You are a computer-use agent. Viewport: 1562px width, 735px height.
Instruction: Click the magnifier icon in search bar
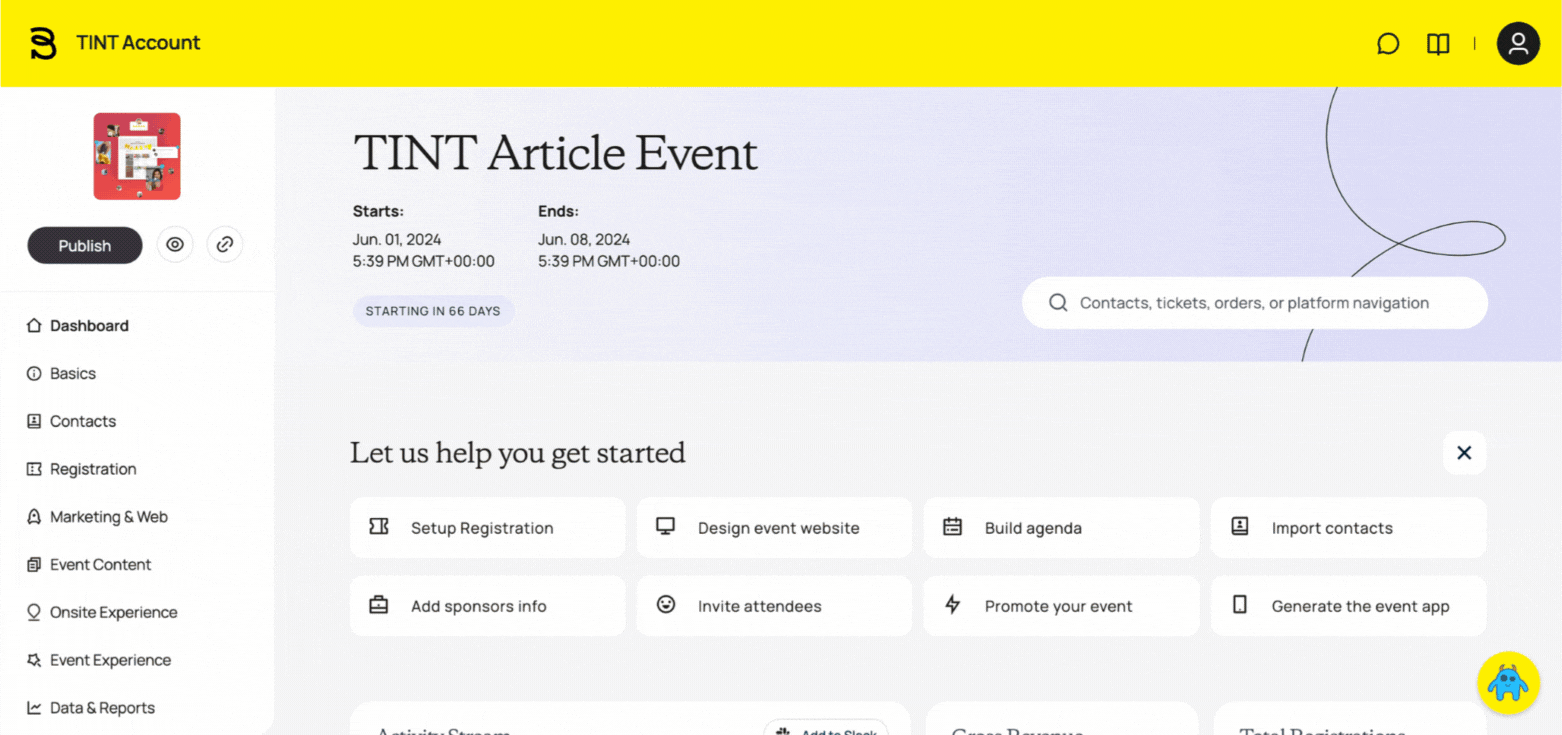pyautogui.click(x=1058, y=303)
